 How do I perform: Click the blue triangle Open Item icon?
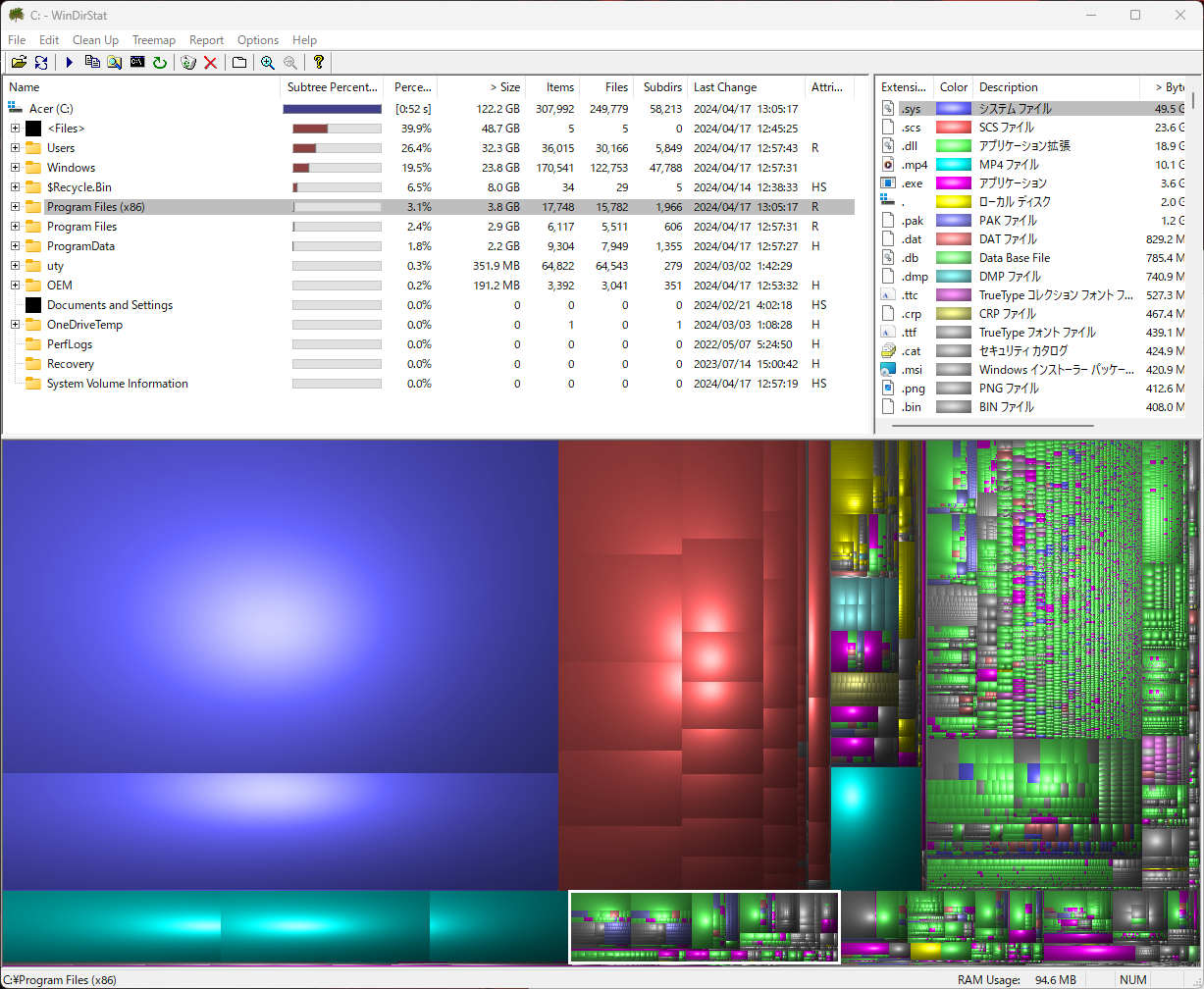(70, 63)
